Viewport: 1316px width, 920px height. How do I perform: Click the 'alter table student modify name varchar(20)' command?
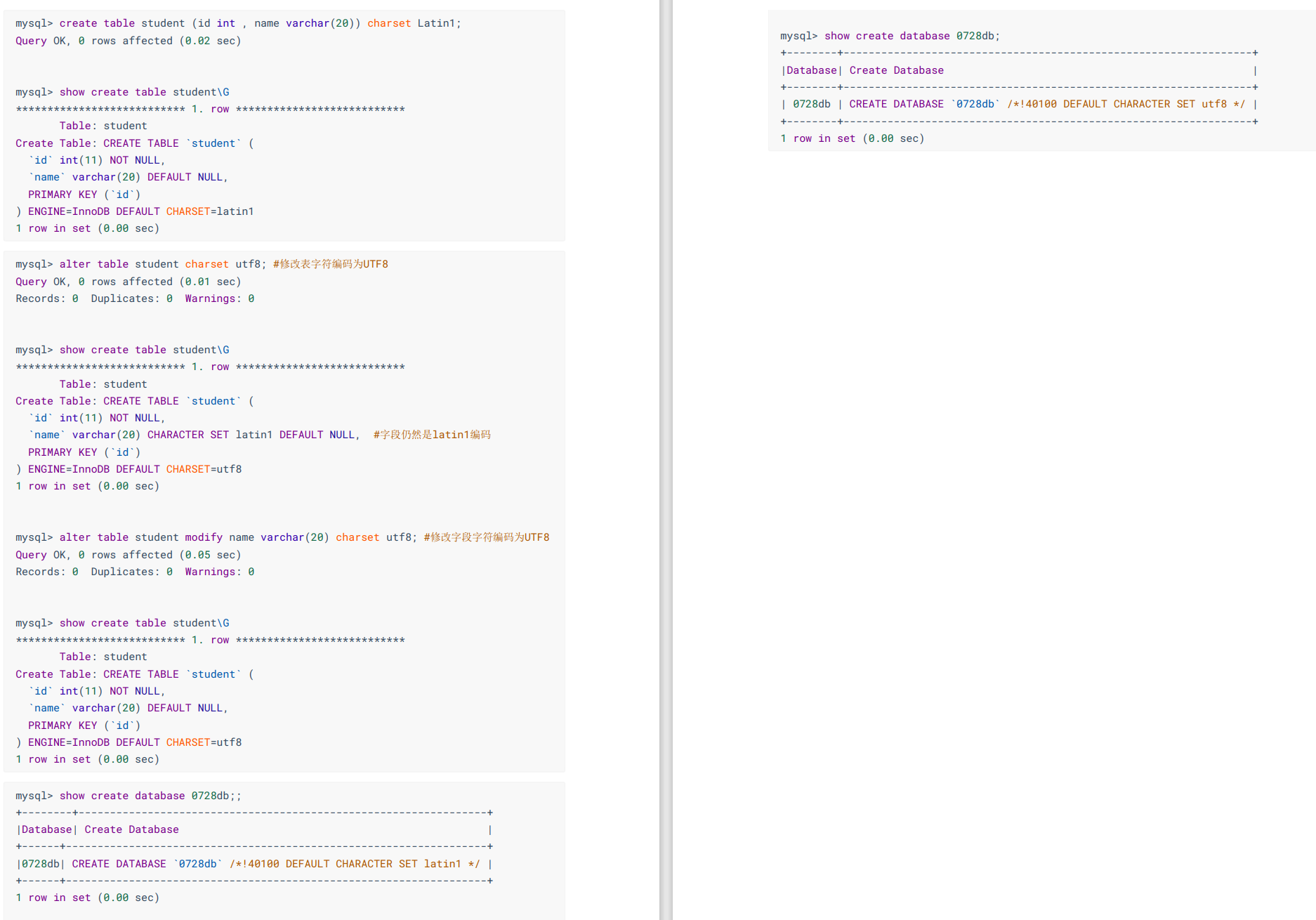(x=216, y=537)
